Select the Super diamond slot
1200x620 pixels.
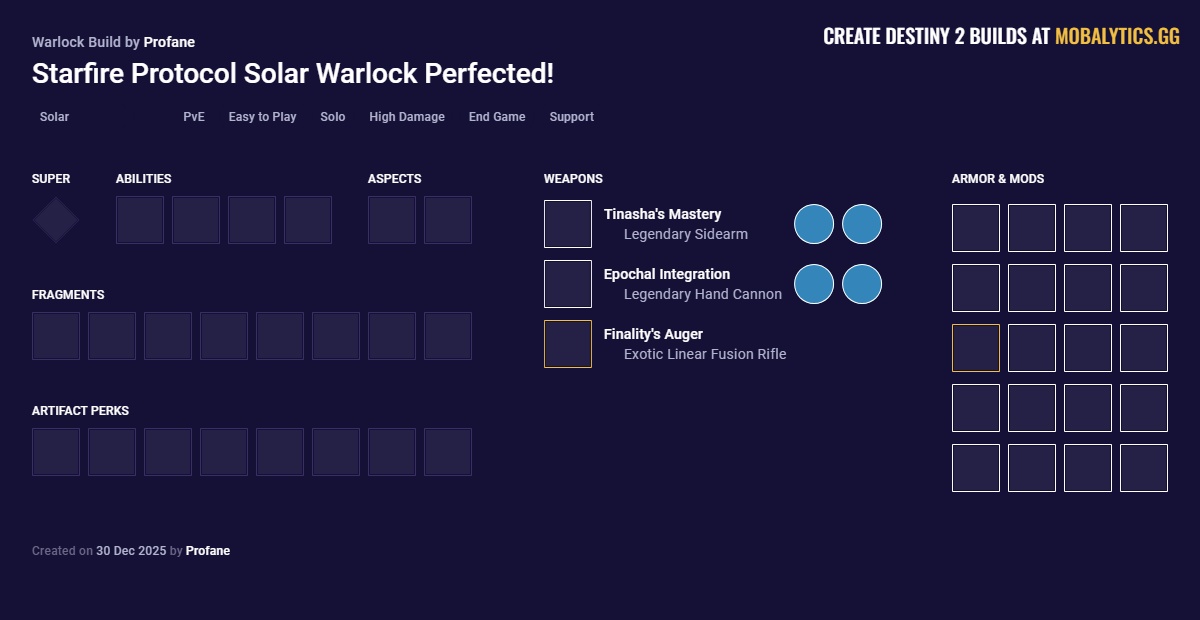coord(55,219)
